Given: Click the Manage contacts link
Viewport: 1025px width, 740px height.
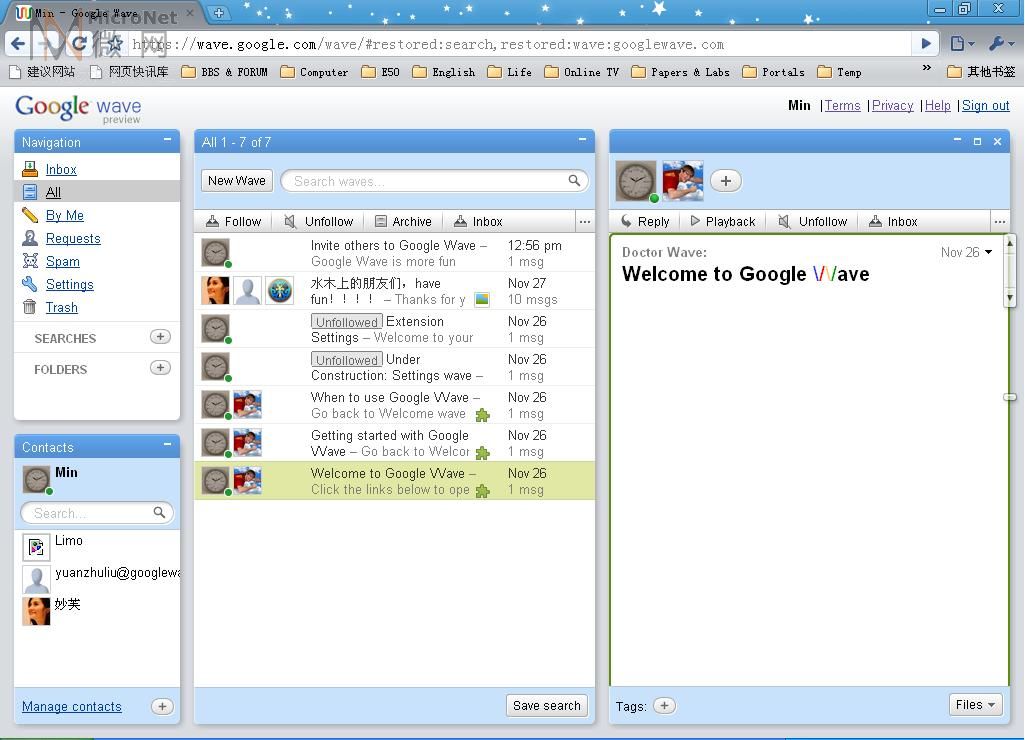Looking at the screenshot, I should coord(72,707).
